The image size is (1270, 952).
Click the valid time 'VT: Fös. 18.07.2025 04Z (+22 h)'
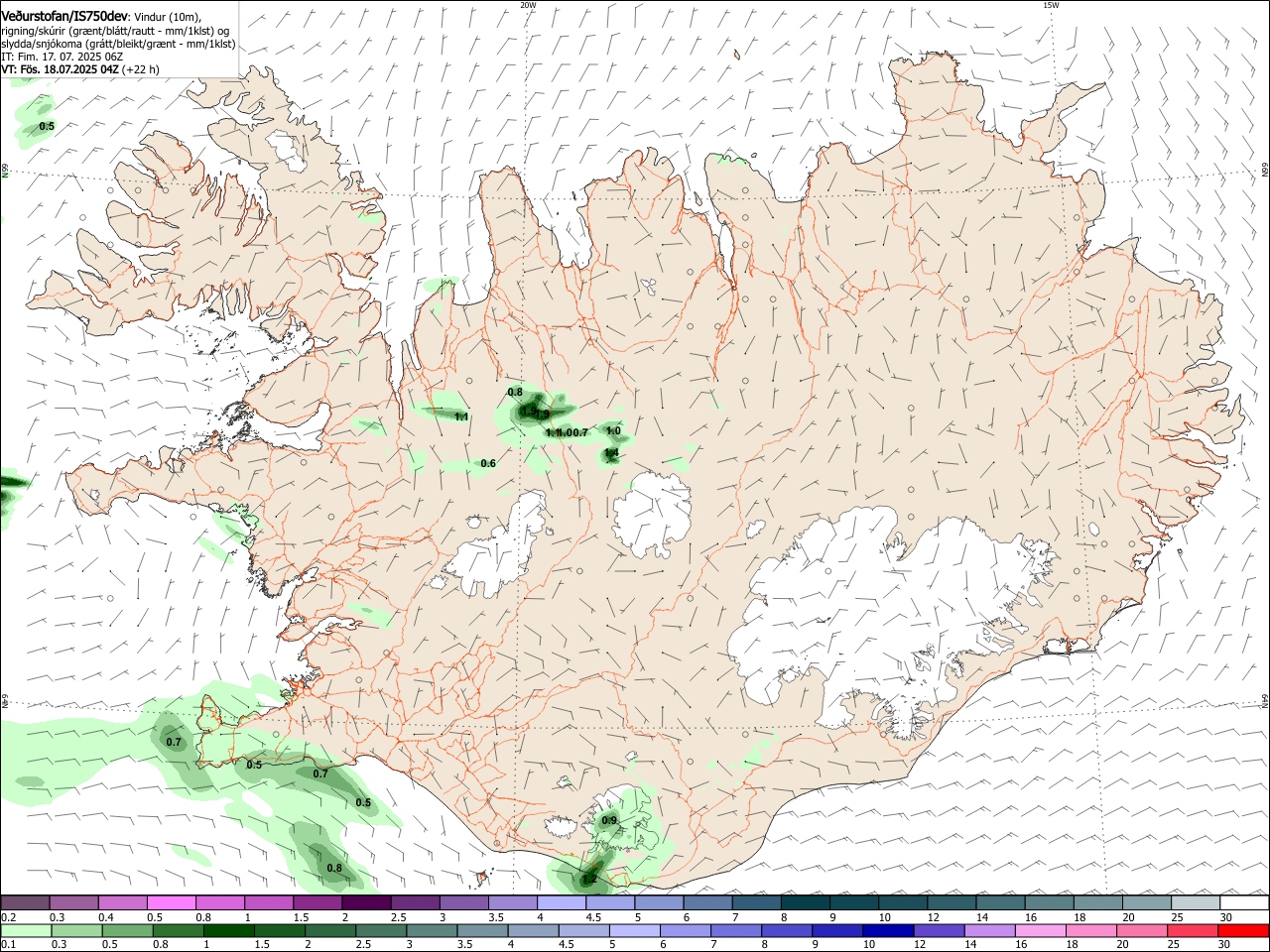point(80,69)
